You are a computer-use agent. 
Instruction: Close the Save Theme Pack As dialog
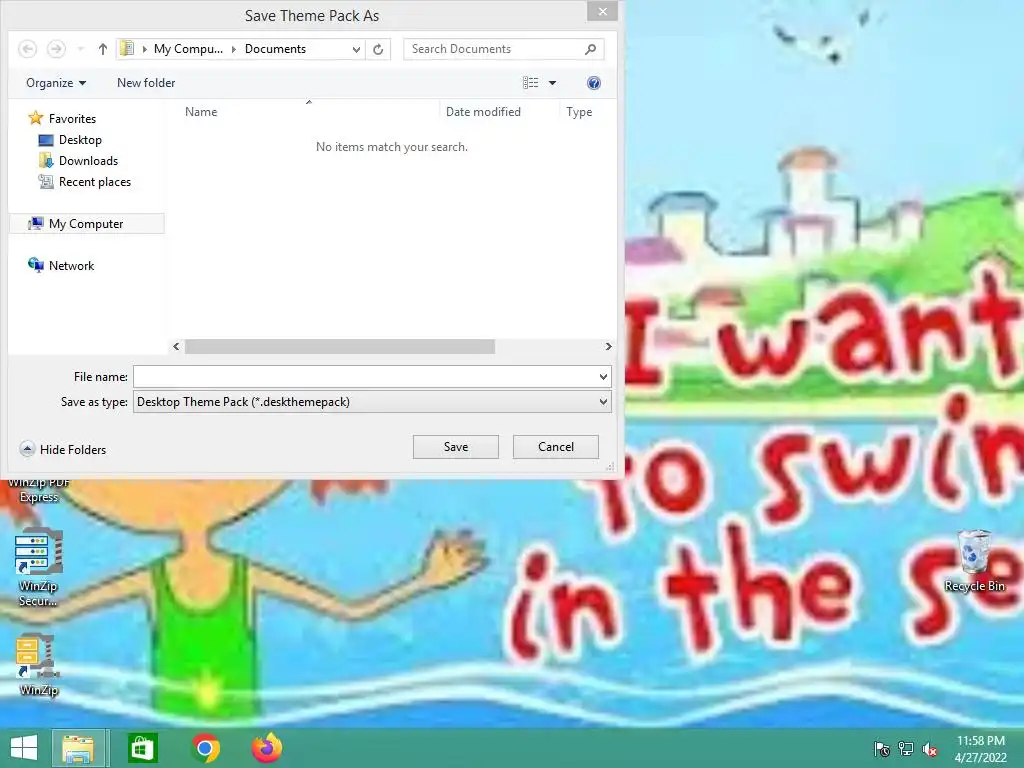(602, 11)
